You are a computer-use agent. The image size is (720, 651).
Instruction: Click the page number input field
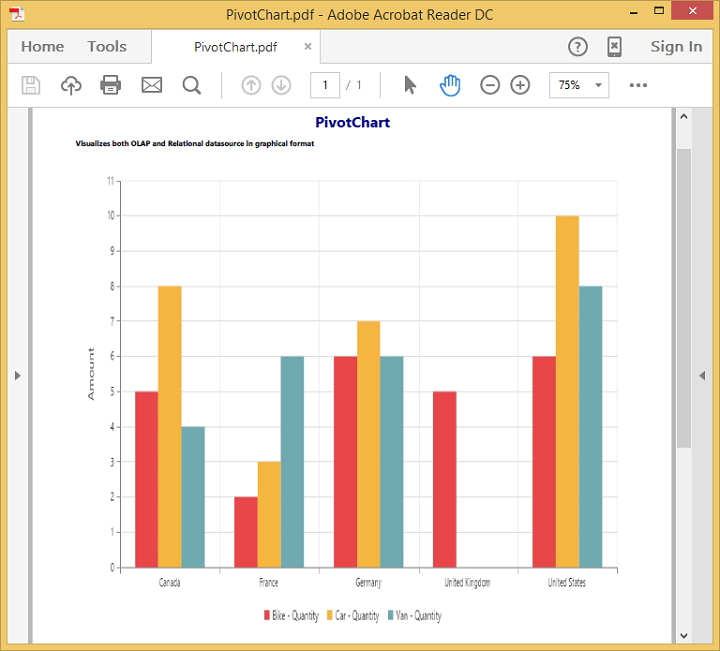[325, 86]
